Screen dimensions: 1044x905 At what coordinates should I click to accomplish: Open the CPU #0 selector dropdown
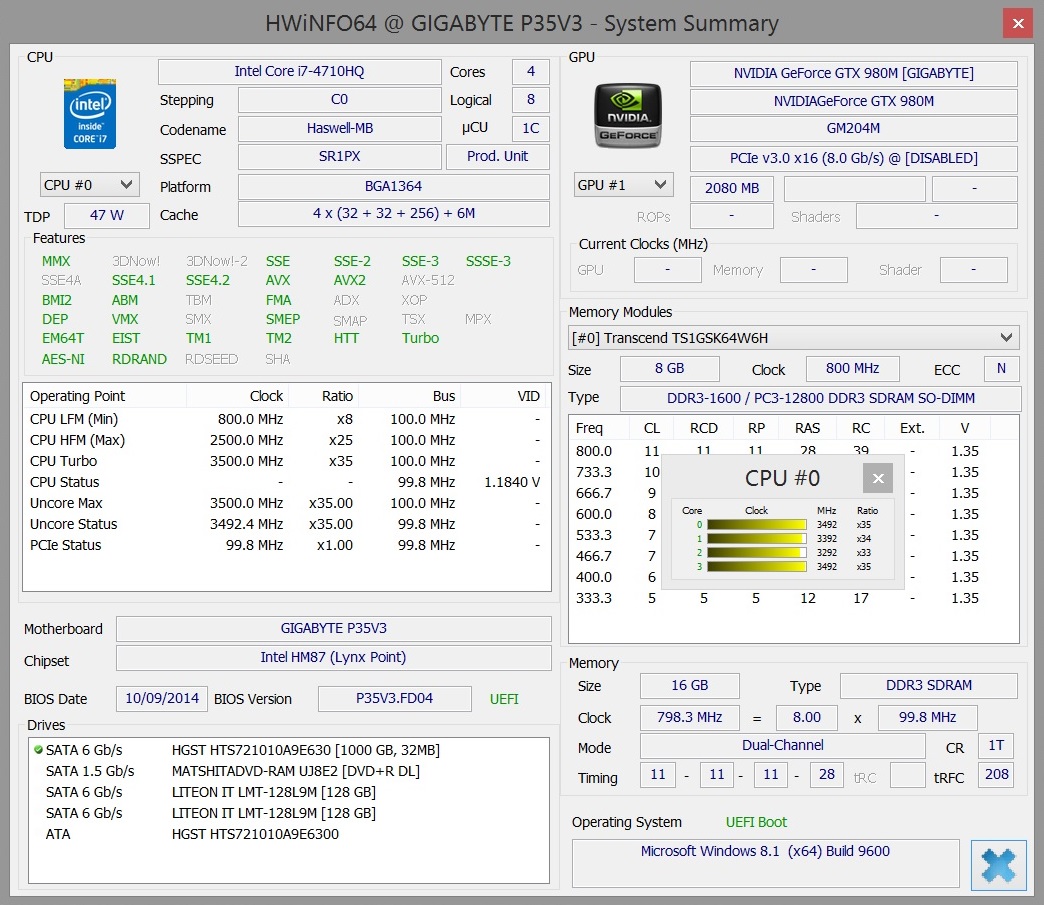coord(90,185)
